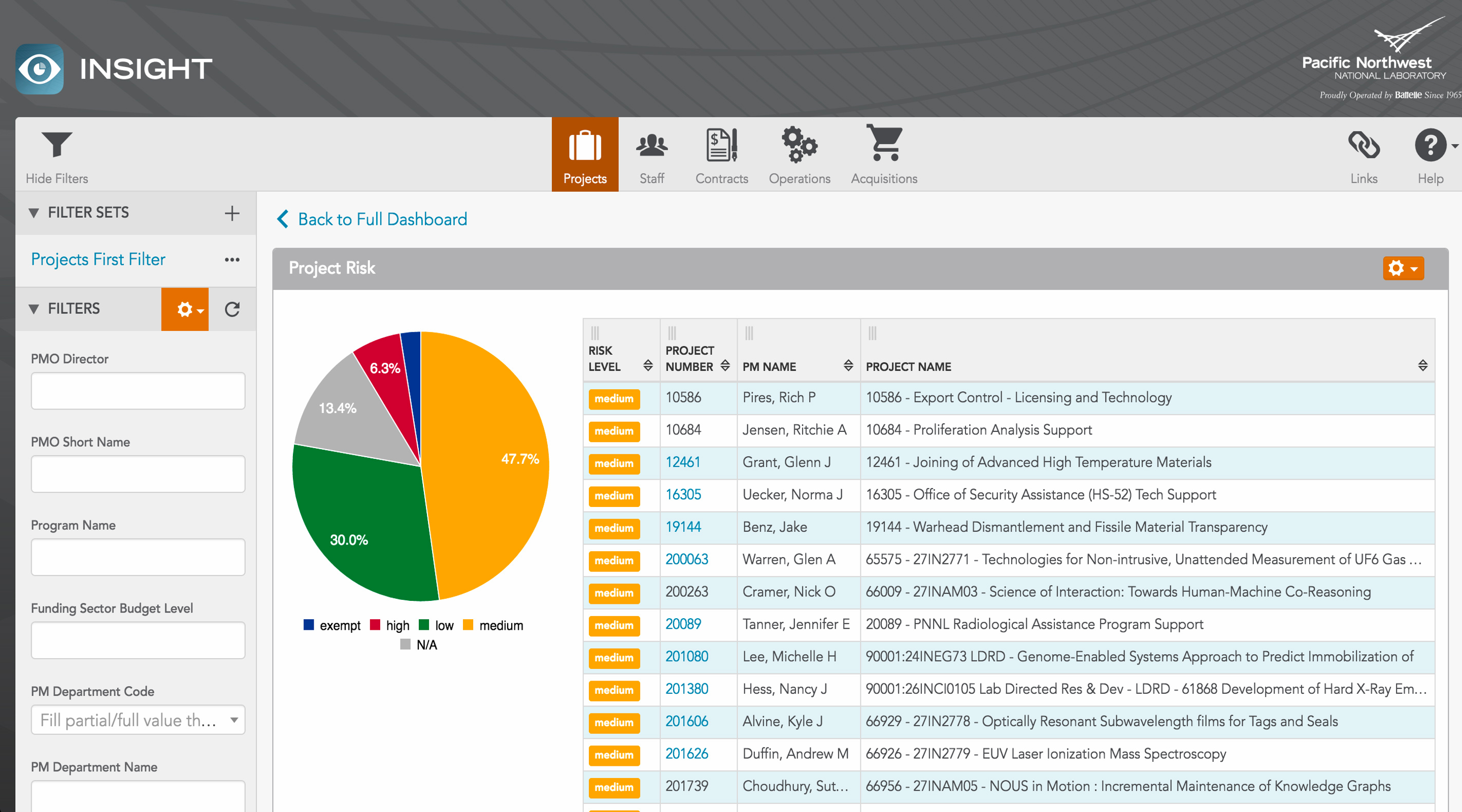Sort by Project Number column

click(725, 365)
